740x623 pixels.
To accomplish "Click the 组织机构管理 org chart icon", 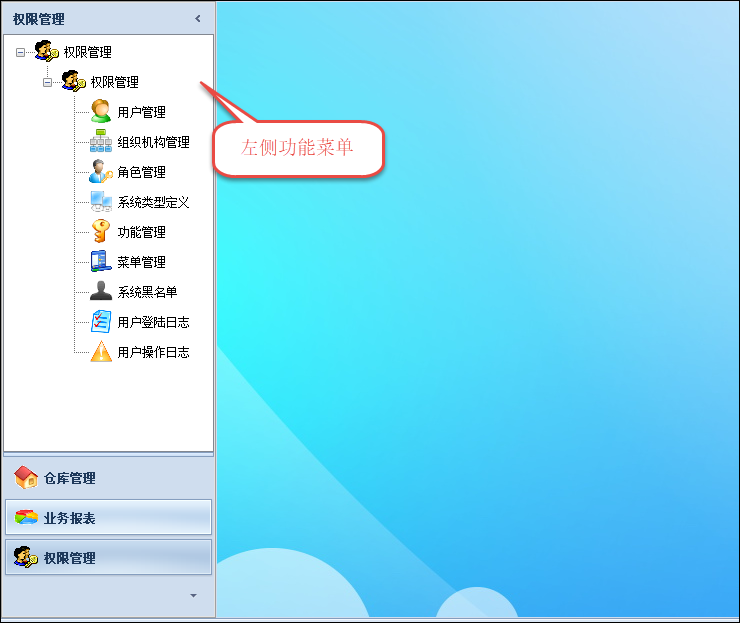I will point(101,141).
